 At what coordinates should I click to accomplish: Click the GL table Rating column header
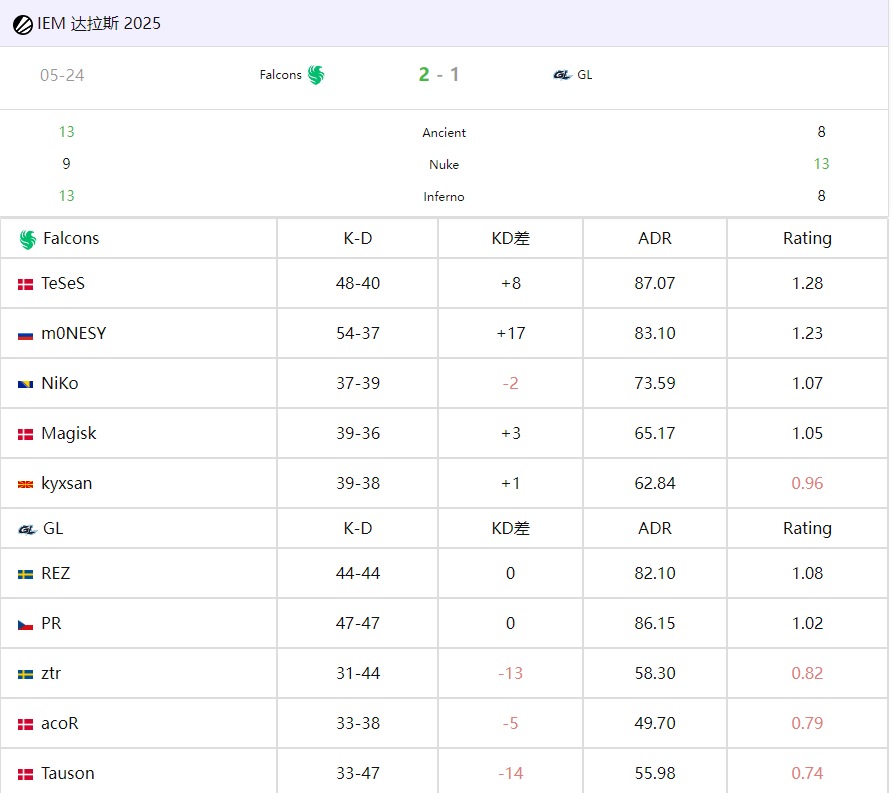coord(807,529)
